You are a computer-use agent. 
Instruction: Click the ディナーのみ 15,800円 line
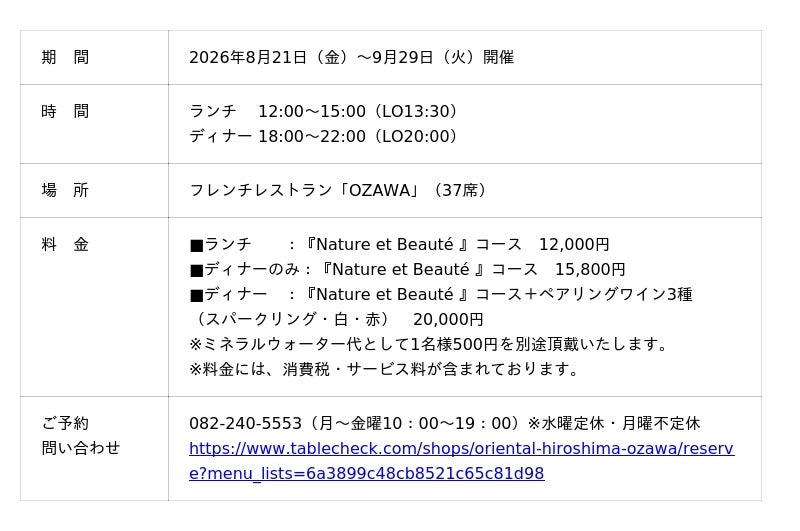[x=407, y=269]
